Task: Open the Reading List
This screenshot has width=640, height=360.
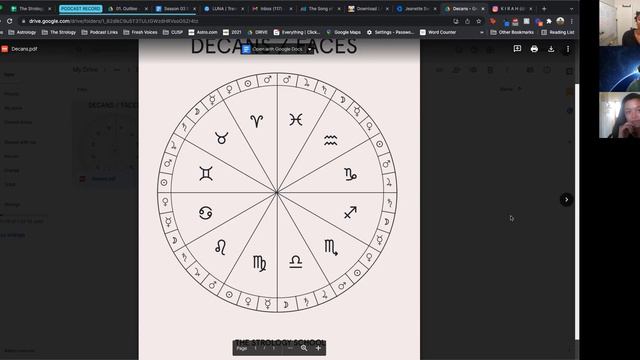Action: [558, 32]
